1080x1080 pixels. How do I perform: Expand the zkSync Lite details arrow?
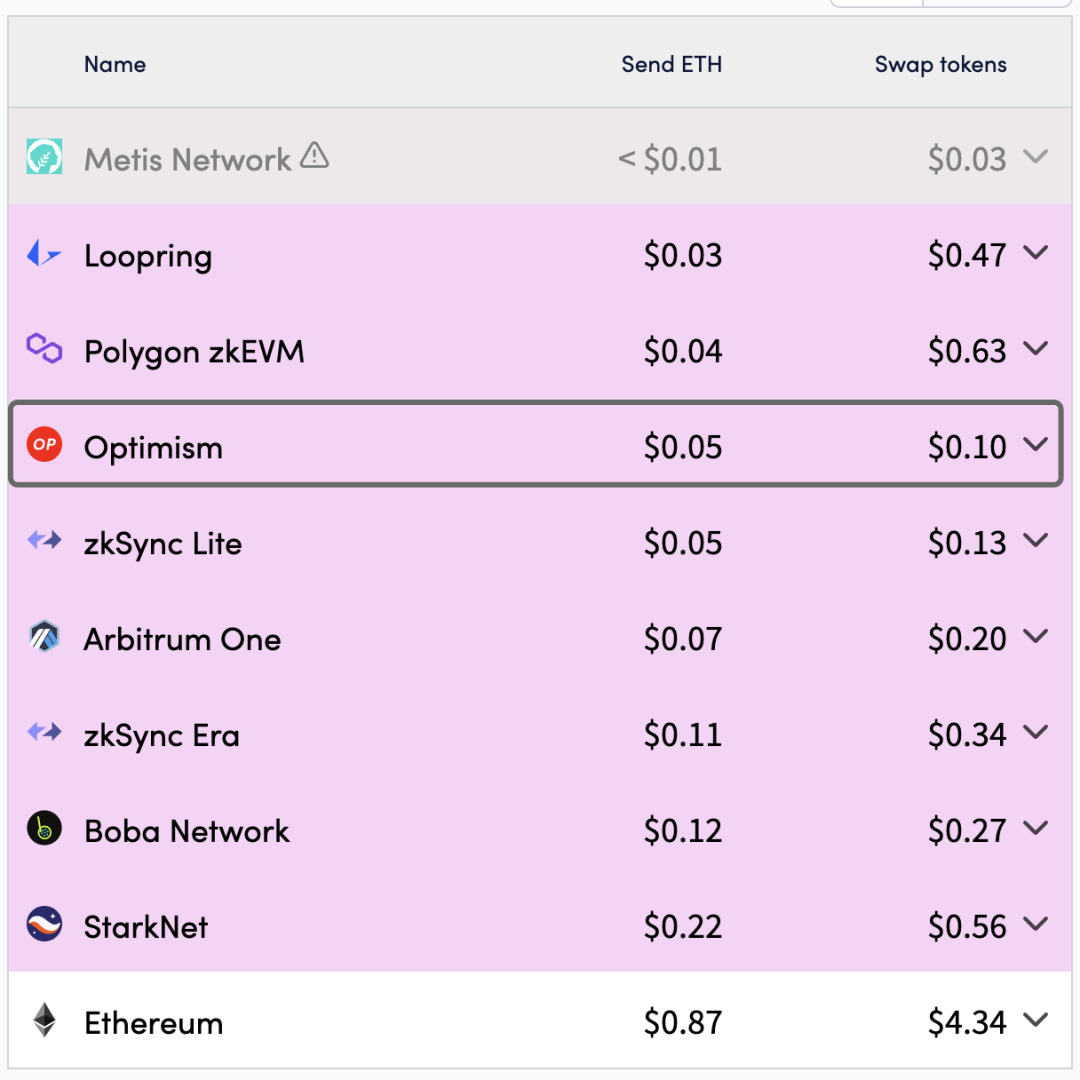pyautogui.click(x=1036, y=541)
